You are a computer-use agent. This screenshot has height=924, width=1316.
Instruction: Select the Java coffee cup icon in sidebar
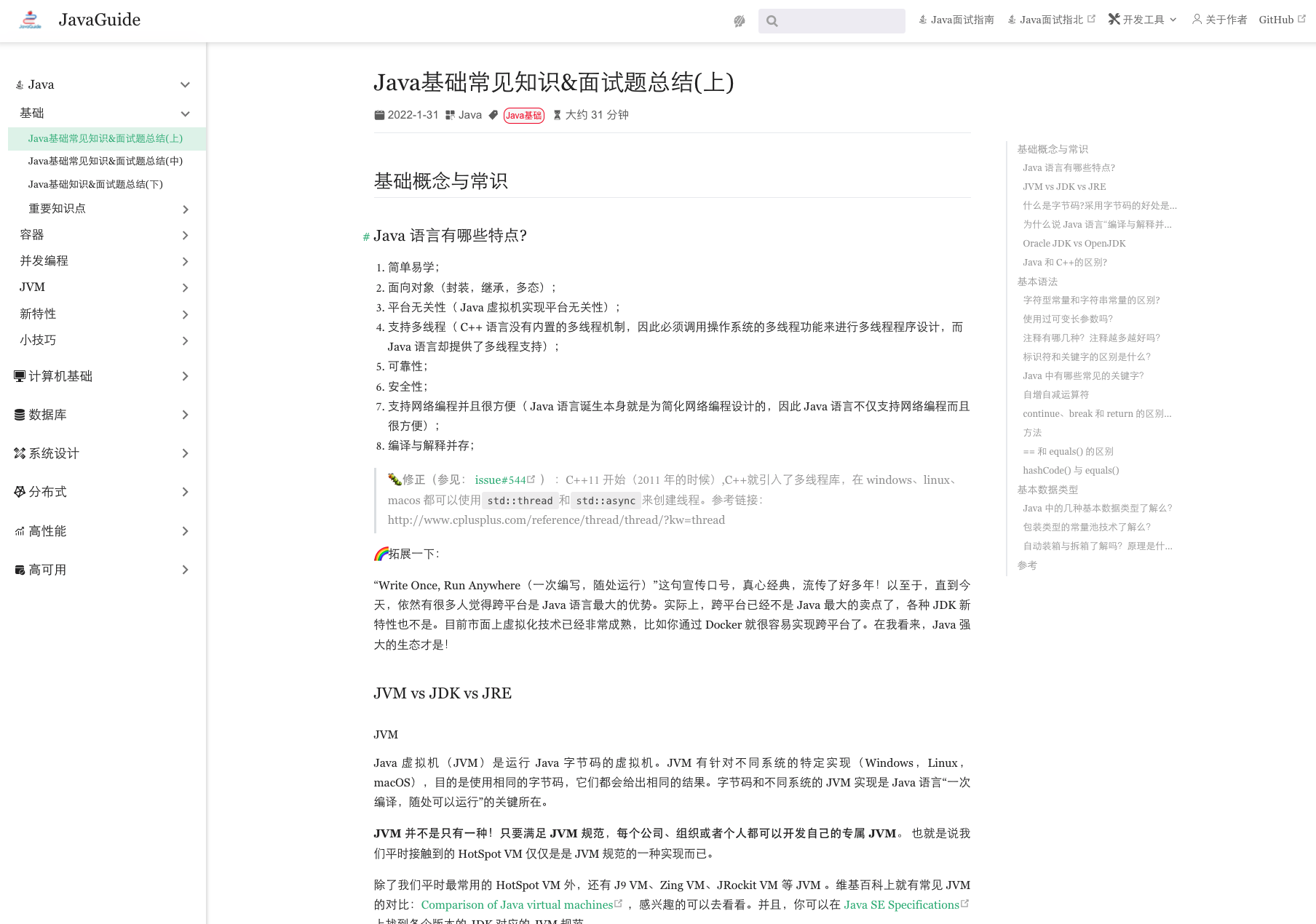point(19,84)
